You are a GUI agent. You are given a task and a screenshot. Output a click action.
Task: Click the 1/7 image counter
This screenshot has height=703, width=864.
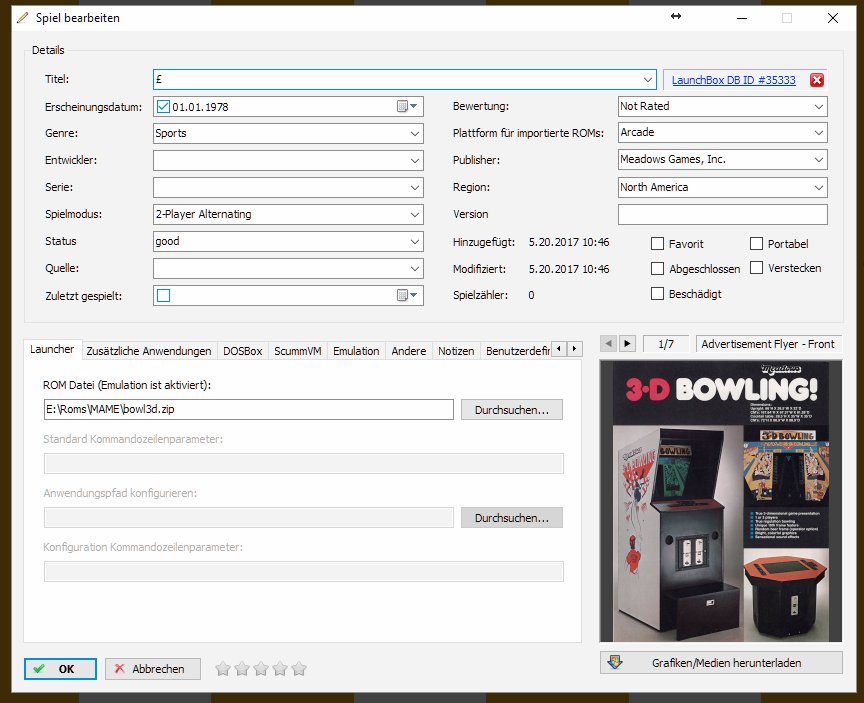666,344
